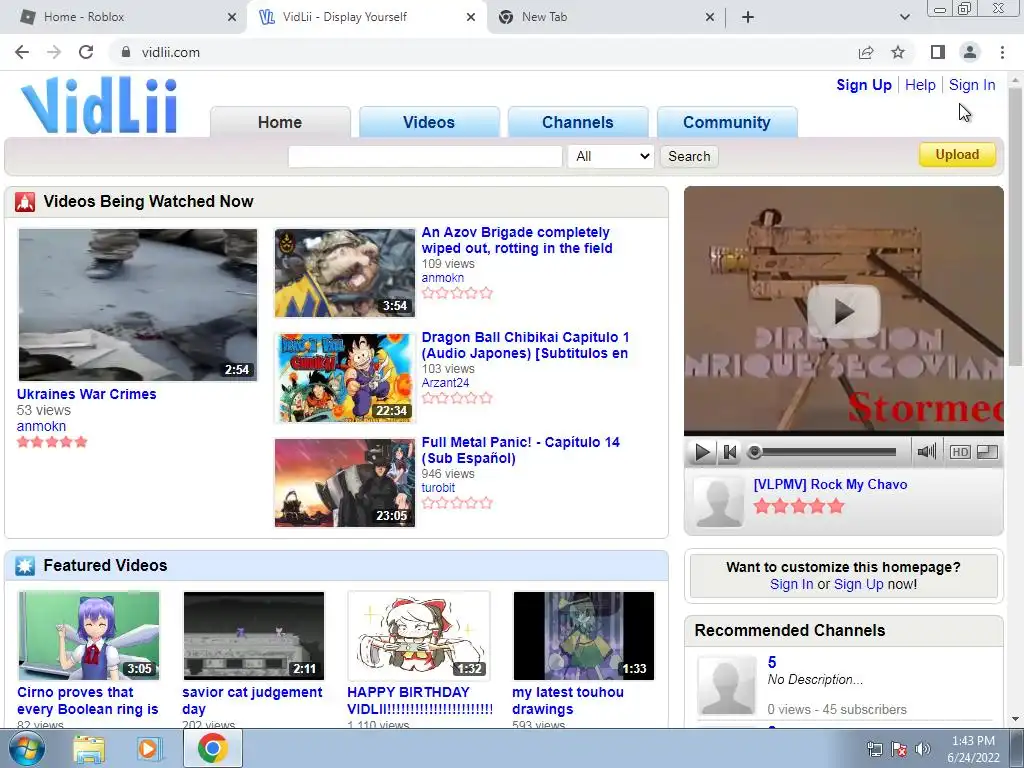Click the star rating under Full Metal Panic

pos(457,503)
